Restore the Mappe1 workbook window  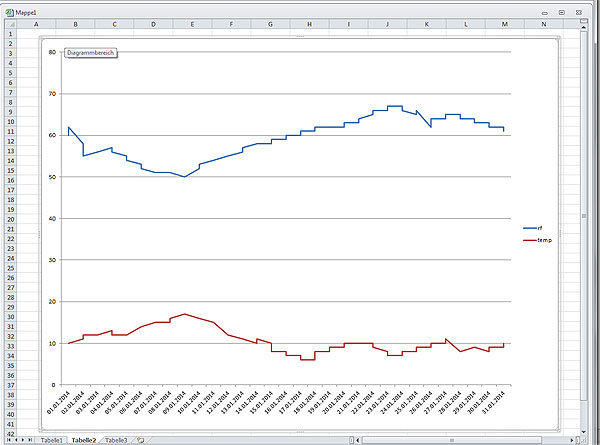563,11
